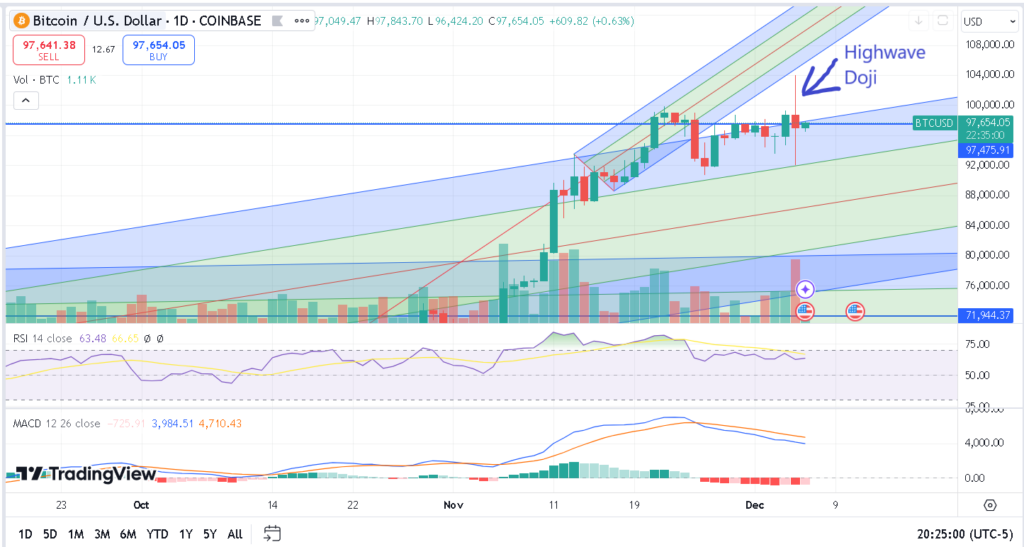This screenshot has width=1024, height=547.
Task: Click the MACD signal value 4,710.43
Action: [x=220, y=424]
